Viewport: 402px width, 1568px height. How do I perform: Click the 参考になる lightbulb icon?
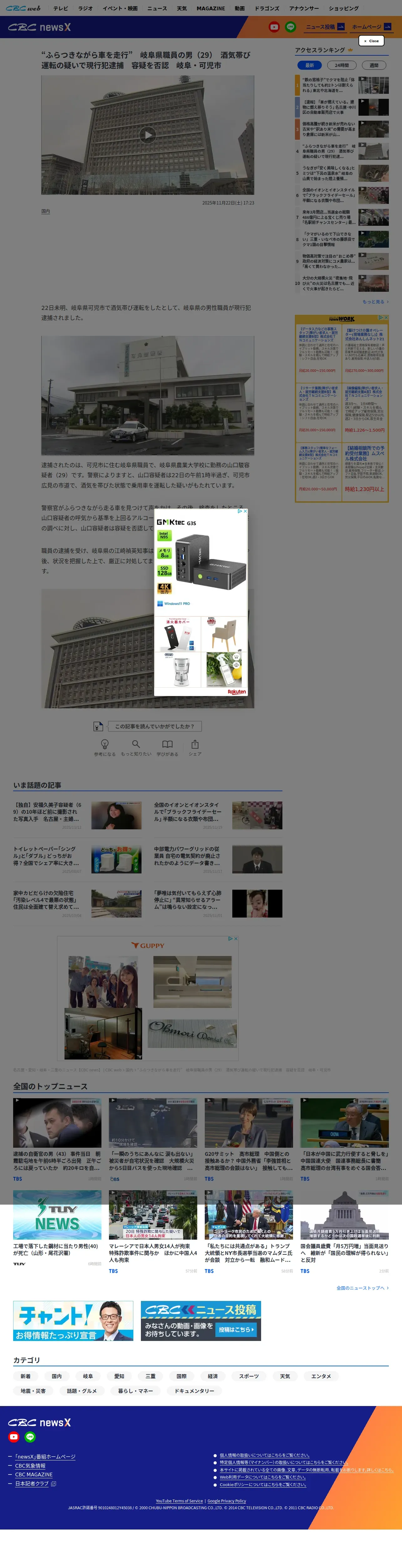104,744
